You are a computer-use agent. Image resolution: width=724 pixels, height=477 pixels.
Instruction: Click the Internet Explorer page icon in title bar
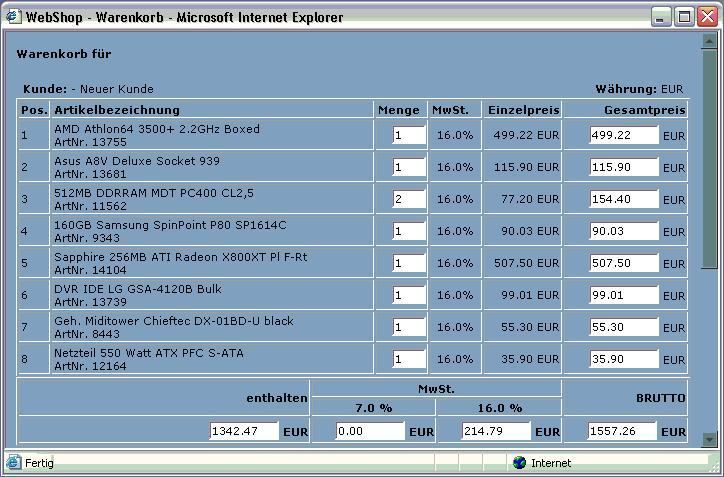[13, 17]
